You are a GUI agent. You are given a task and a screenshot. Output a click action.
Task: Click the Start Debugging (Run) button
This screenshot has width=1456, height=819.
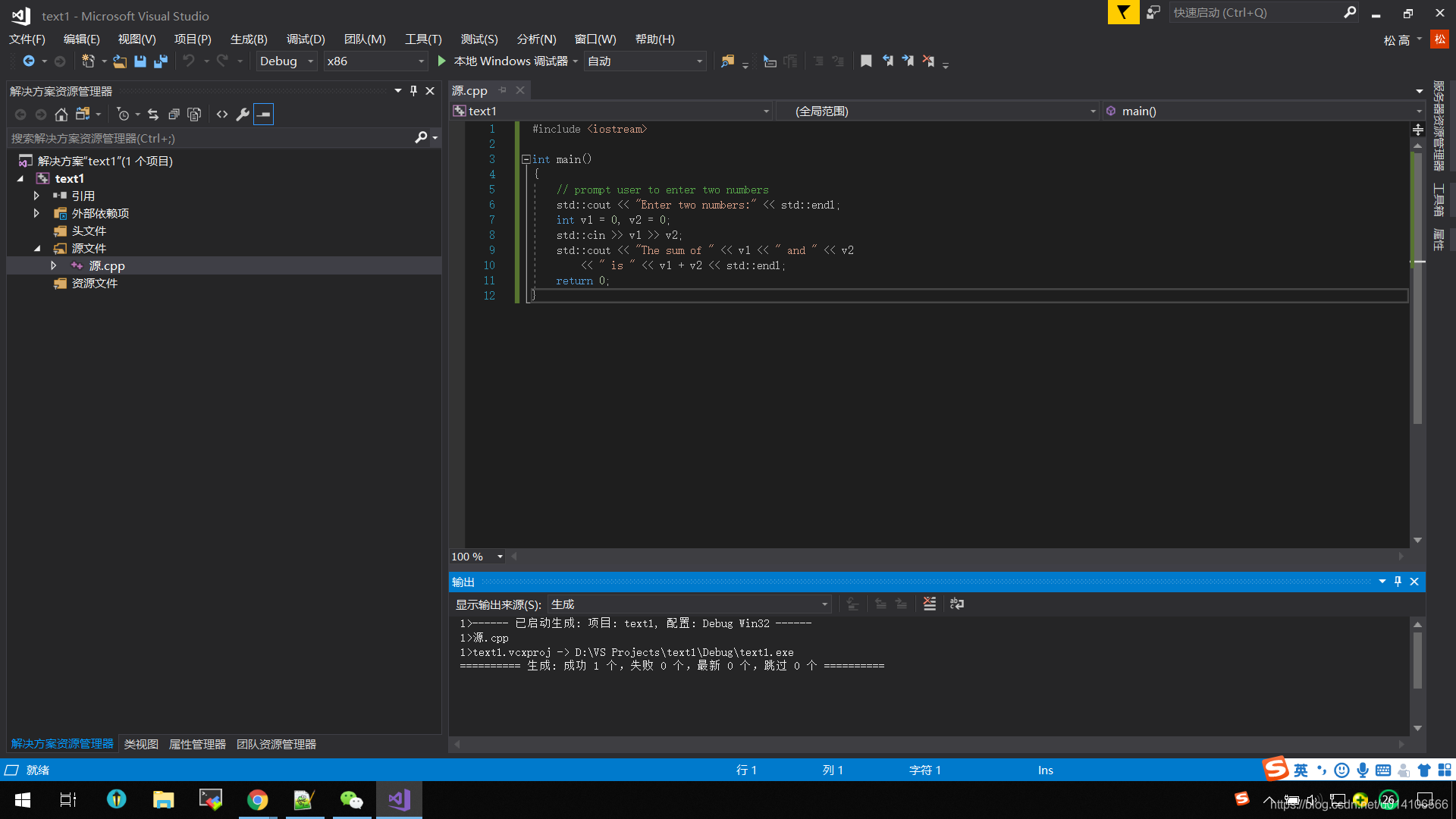(x=441, y=61)
